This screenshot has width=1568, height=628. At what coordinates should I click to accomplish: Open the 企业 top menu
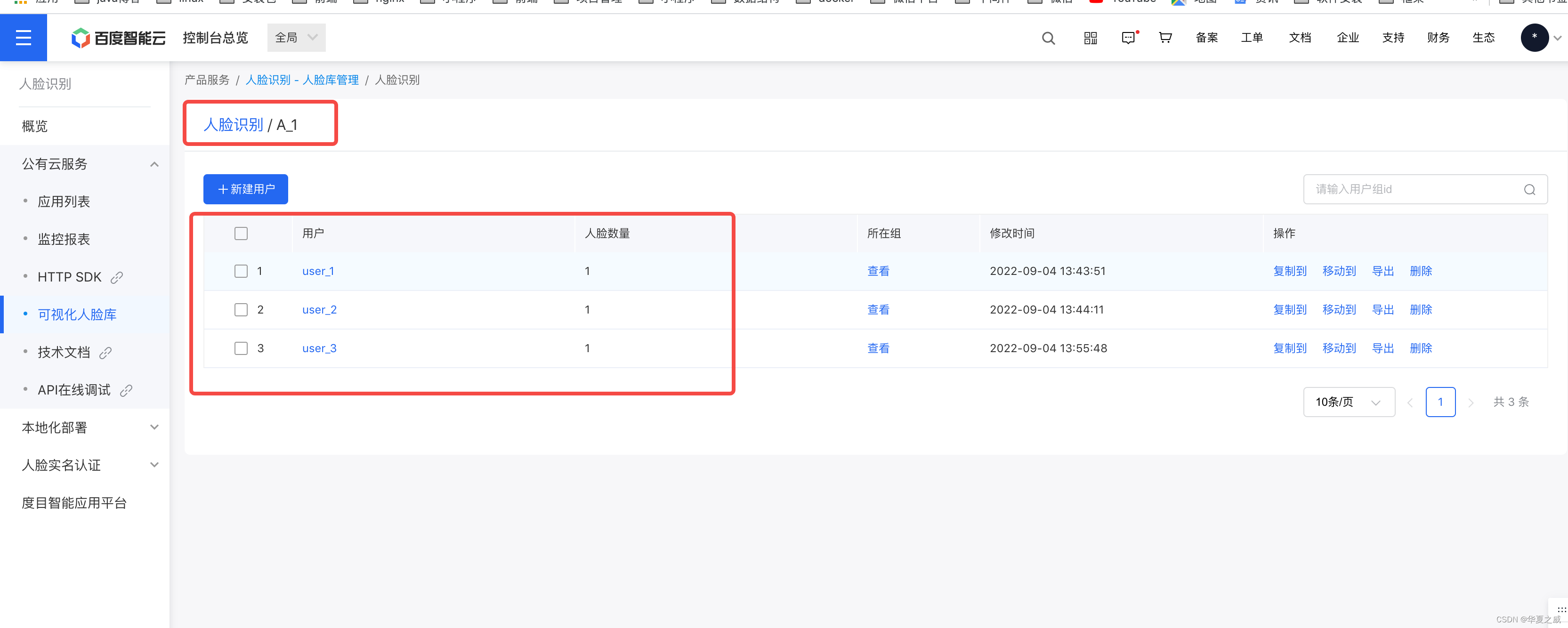(x=1348, y=38)
